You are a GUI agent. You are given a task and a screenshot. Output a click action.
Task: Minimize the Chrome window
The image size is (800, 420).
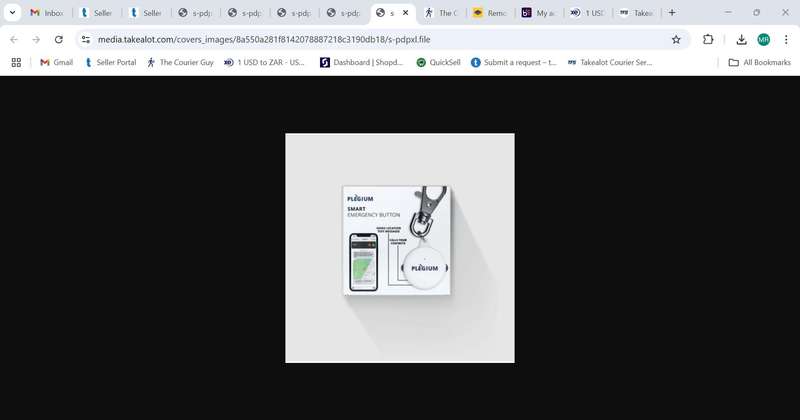[x=728, y=13]
